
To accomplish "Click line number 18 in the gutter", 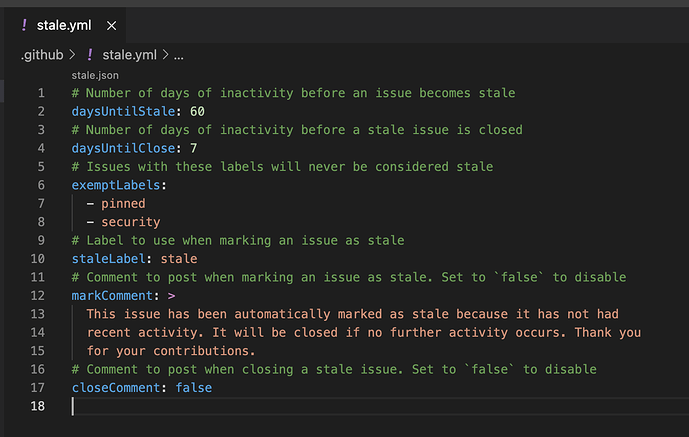I will (37, 406).
